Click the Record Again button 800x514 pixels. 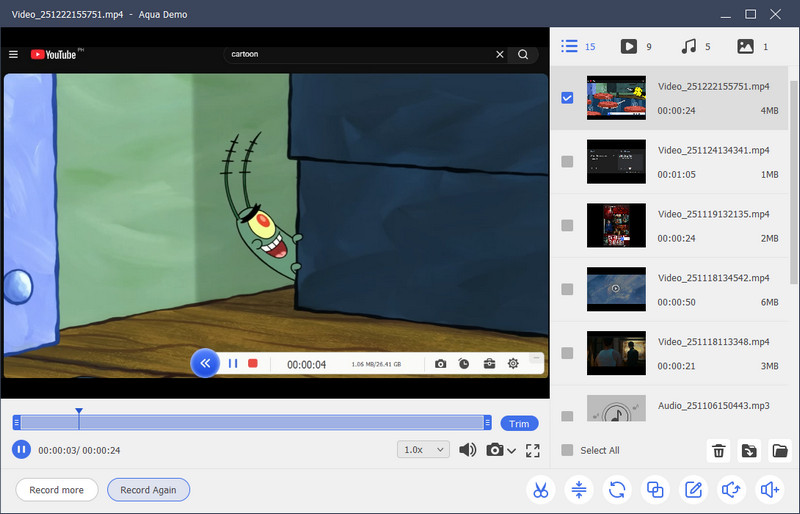point(148,490)
